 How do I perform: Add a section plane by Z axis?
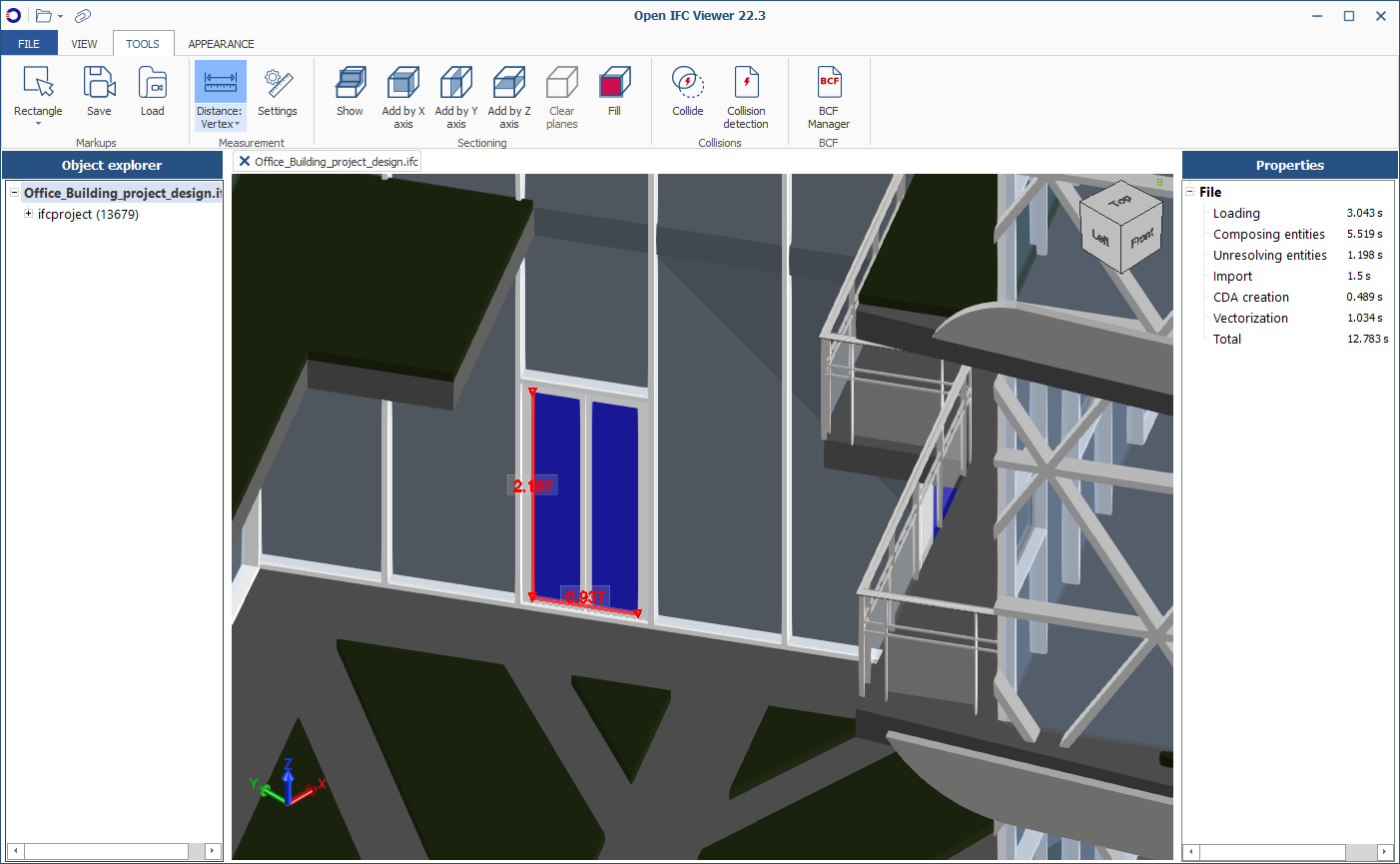(x=509, y=95)
